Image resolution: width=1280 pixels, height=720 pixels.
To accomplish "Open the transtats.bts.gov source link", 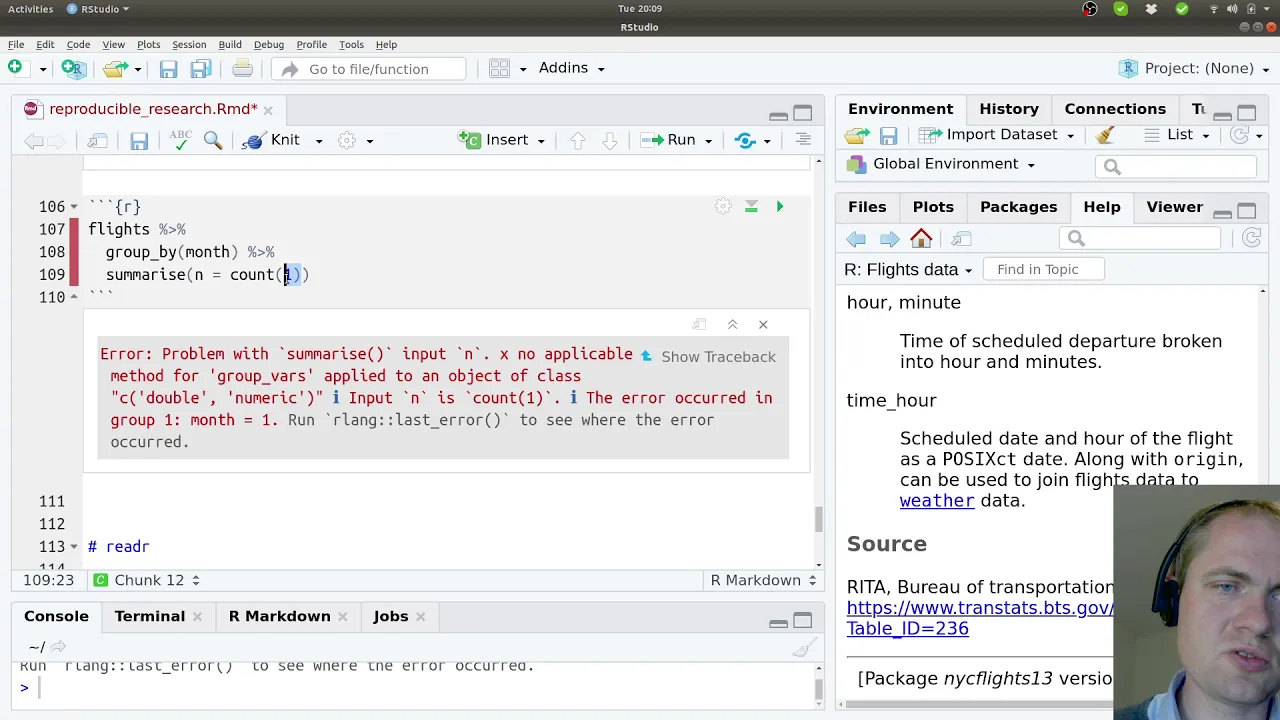I will click(x=980, y=618).
